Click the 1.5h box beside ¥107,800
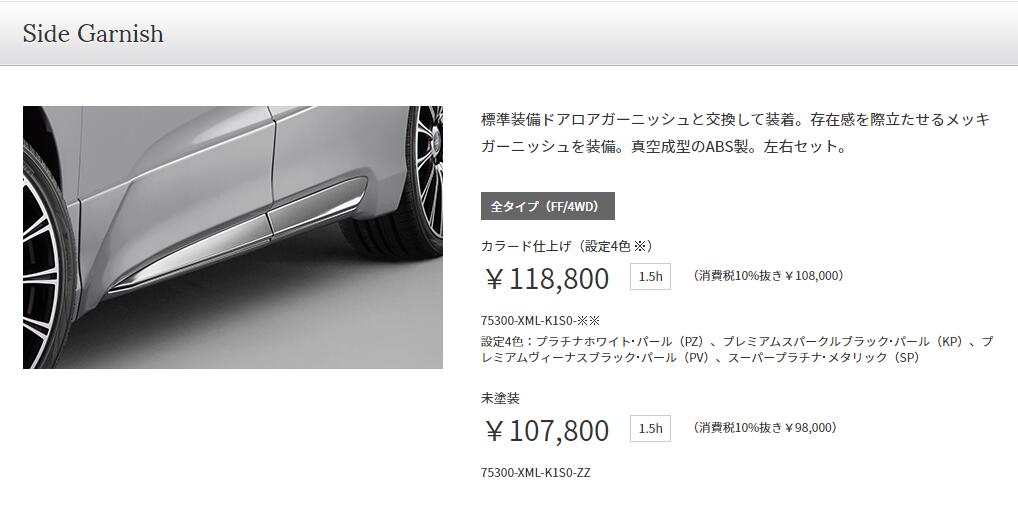 (x=650, y=428)
